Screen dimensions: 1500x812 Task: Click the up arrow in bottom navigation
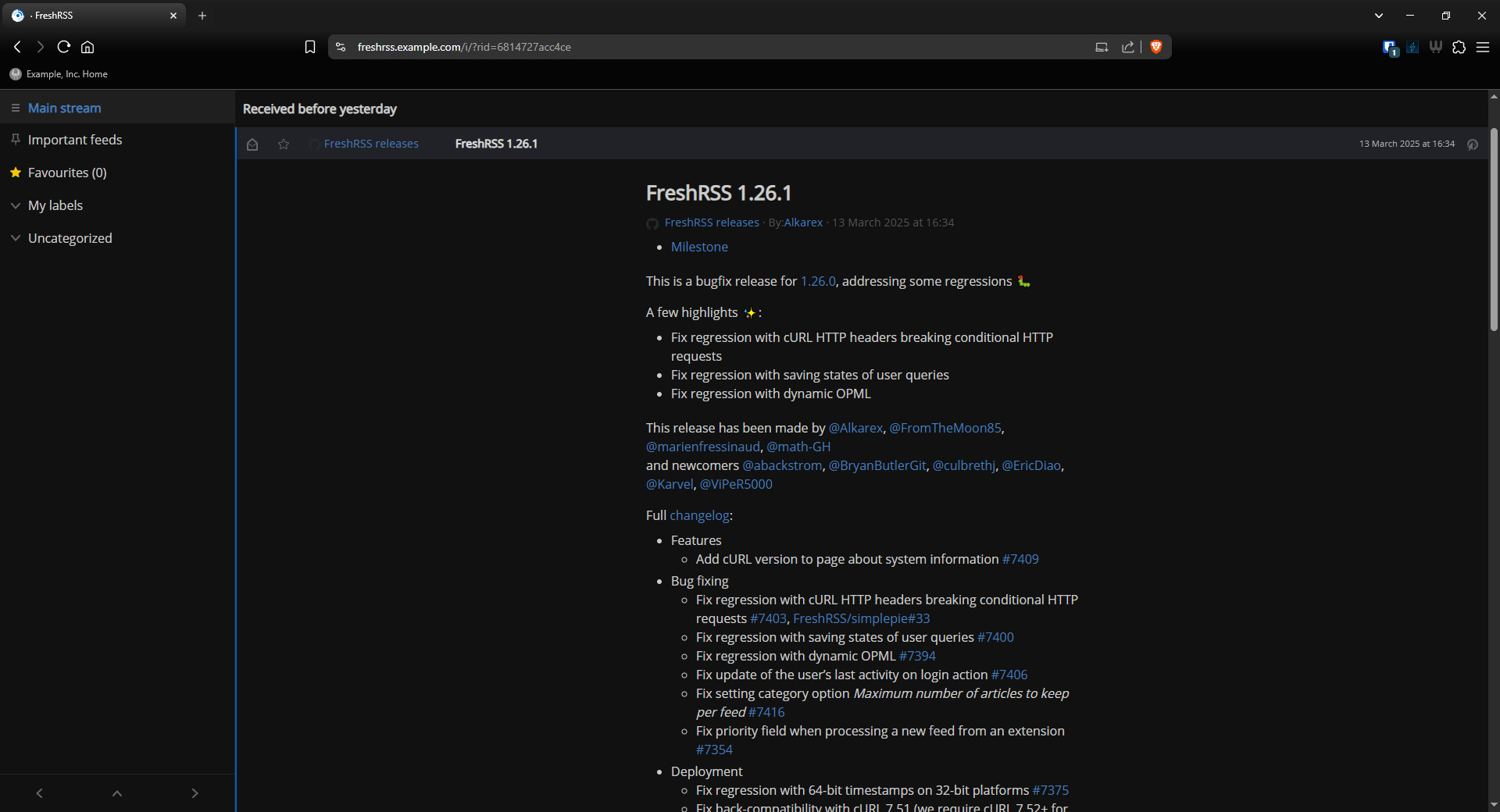click(117, 793)
